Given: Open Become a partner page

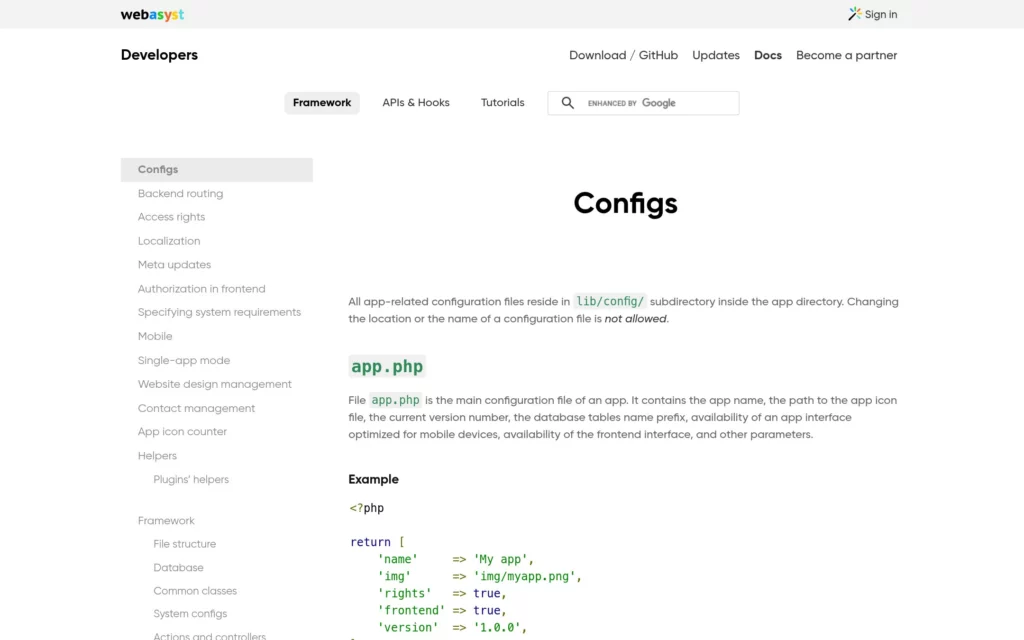Looking at the screenshot, I should point(846,56).
